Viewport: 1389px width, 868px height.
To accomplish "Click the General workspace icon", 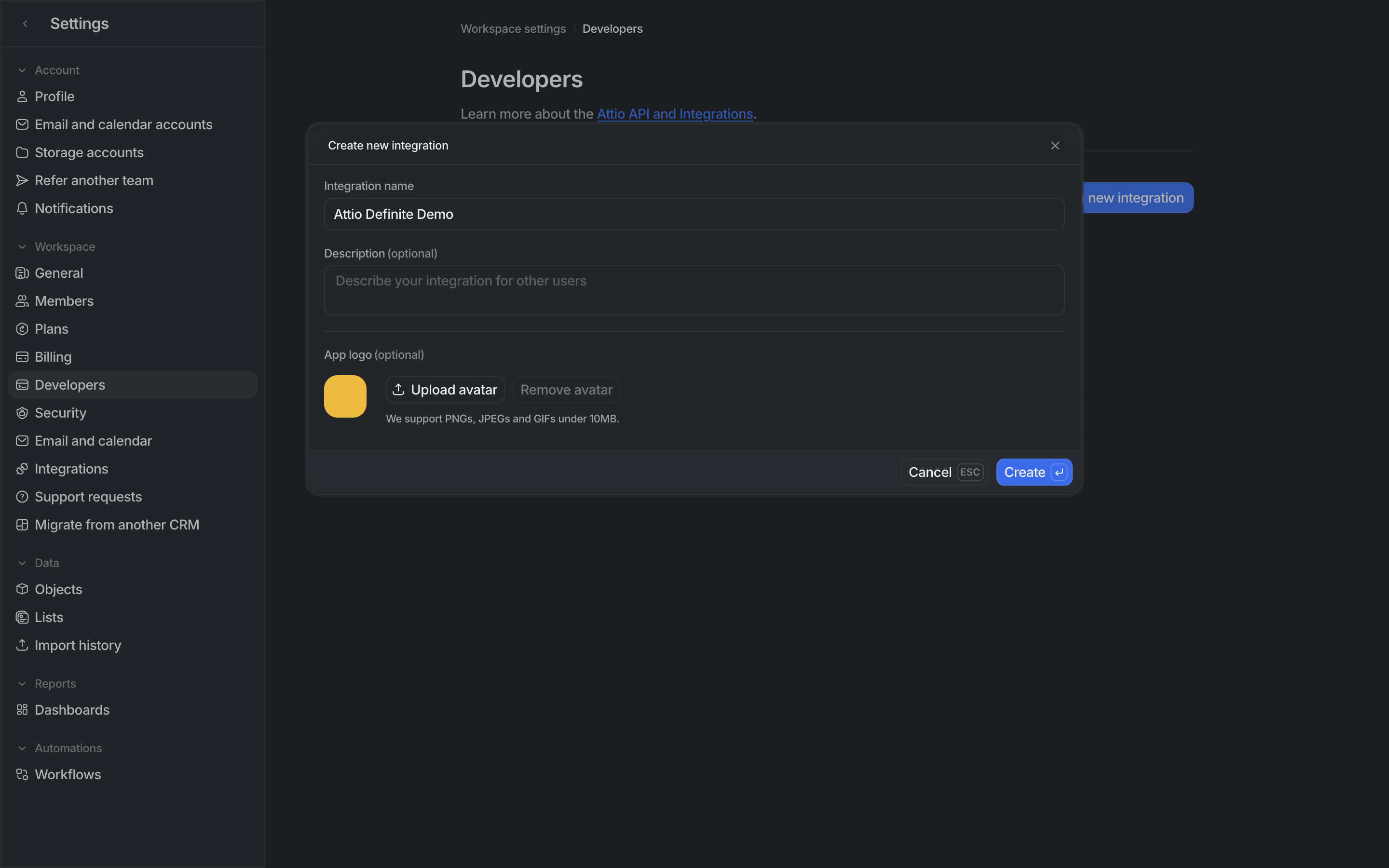I will point(22,273).
